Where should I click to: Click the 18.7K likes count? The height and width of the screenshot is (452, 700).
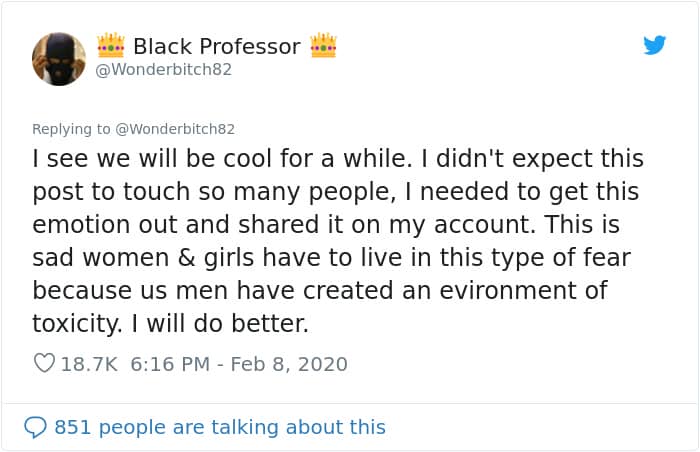pos(90,364)
